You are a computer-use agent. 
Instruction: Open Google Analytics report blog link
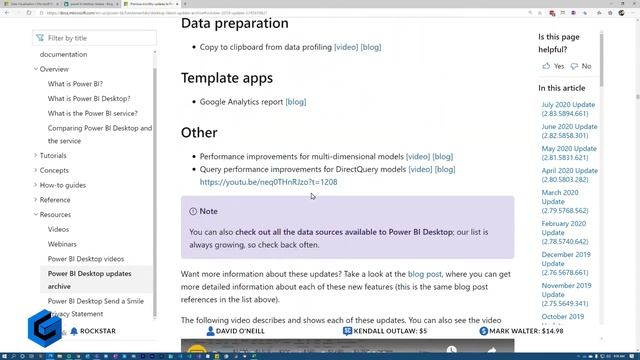coord(296,102)
